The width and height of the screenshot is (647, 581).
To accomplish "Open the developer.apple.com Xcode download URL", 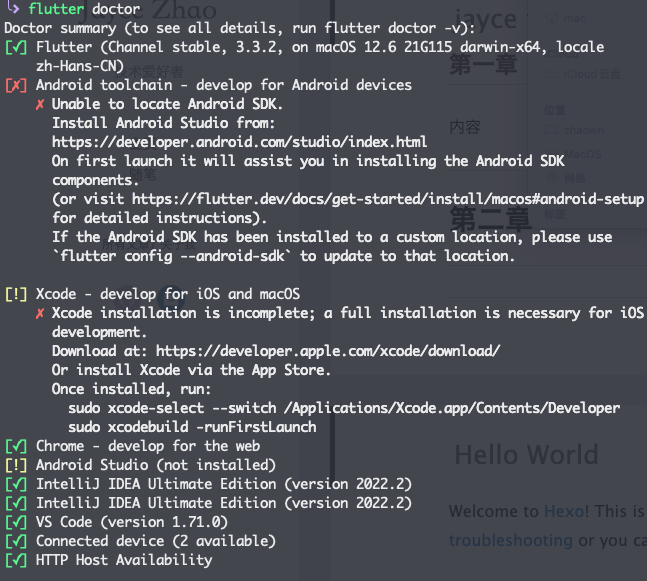I will (x=328, y=351).
